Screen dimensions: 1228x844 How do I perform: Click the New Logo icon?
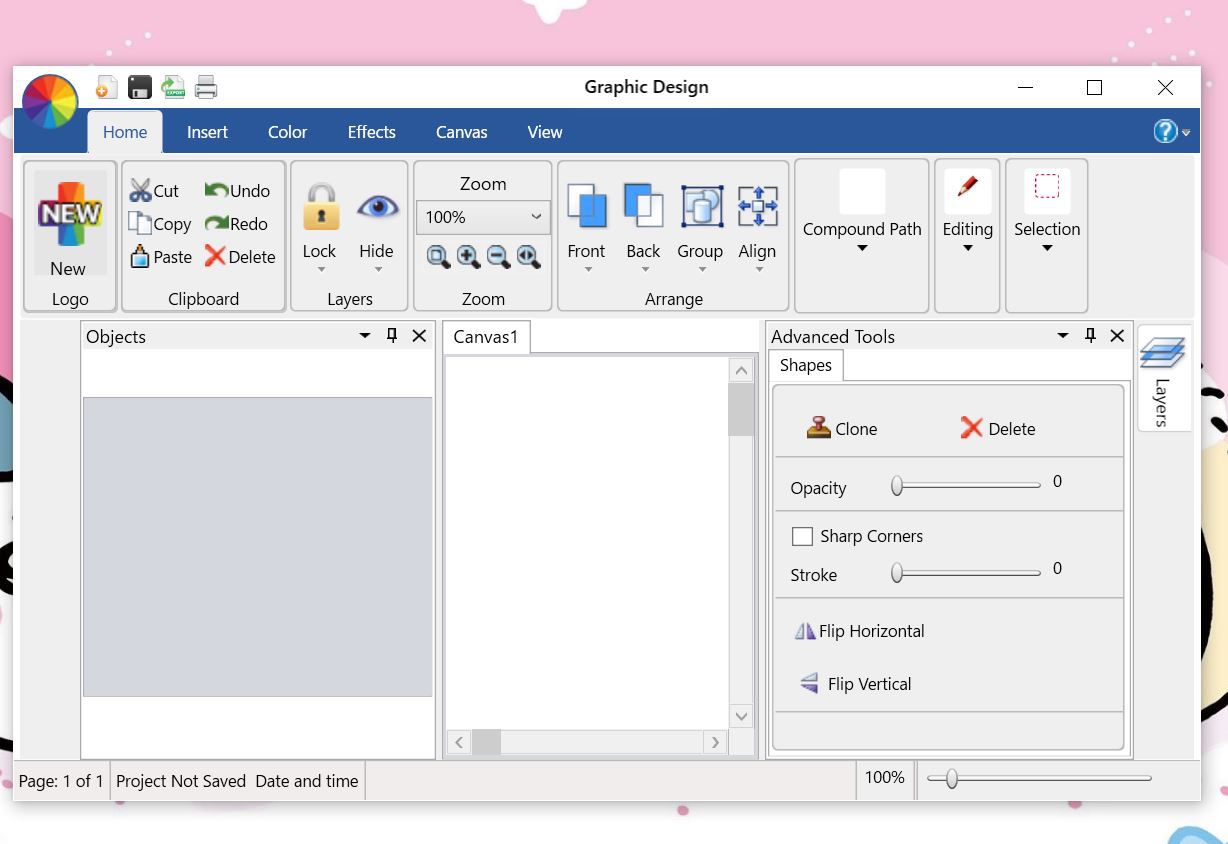click(x=69, y=214)
